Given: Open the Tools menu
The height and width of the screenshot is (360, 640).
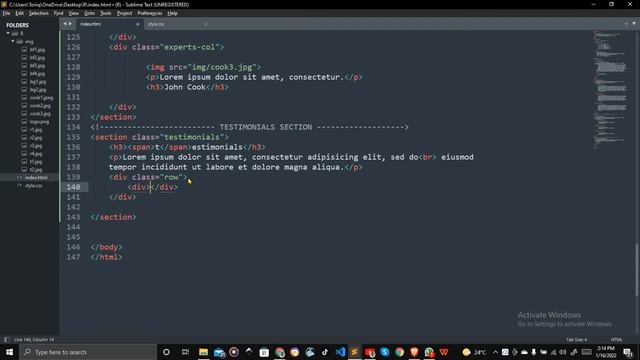Looking at the screenshot, I should pos(106,13).
